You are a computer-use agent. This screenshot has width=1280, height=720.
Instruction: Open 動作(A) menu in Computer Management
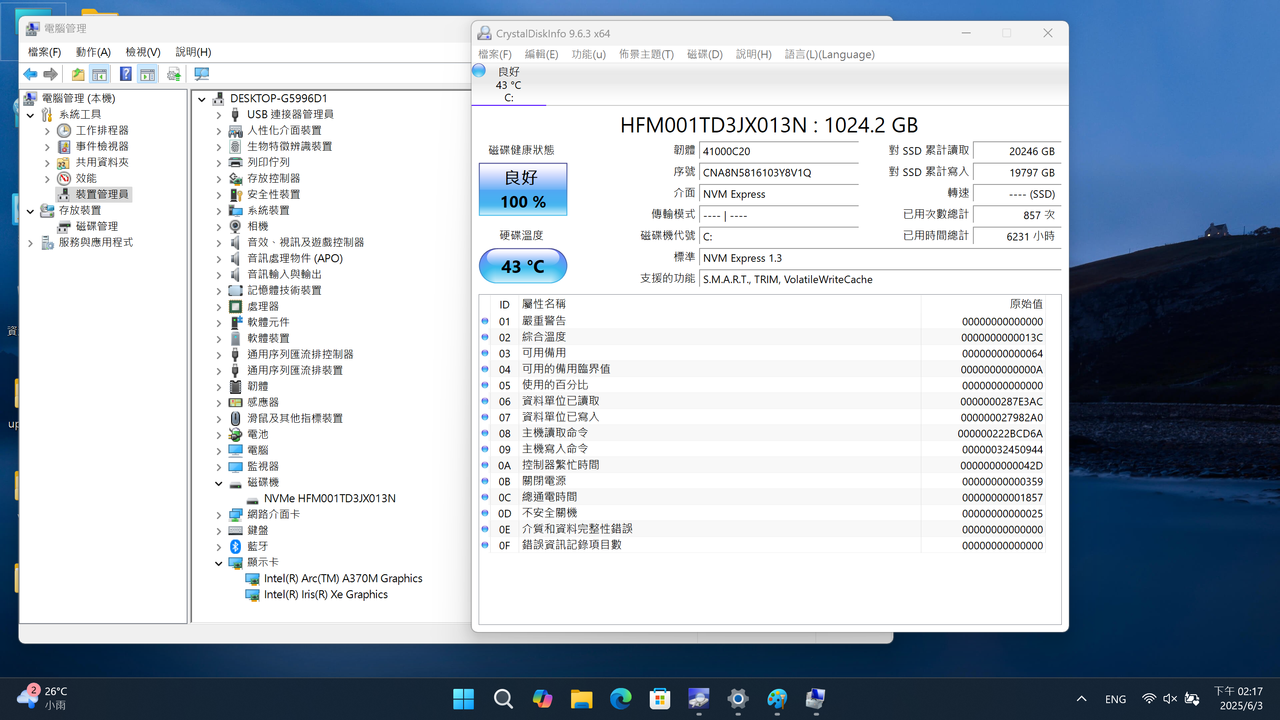tap(93, 52)
